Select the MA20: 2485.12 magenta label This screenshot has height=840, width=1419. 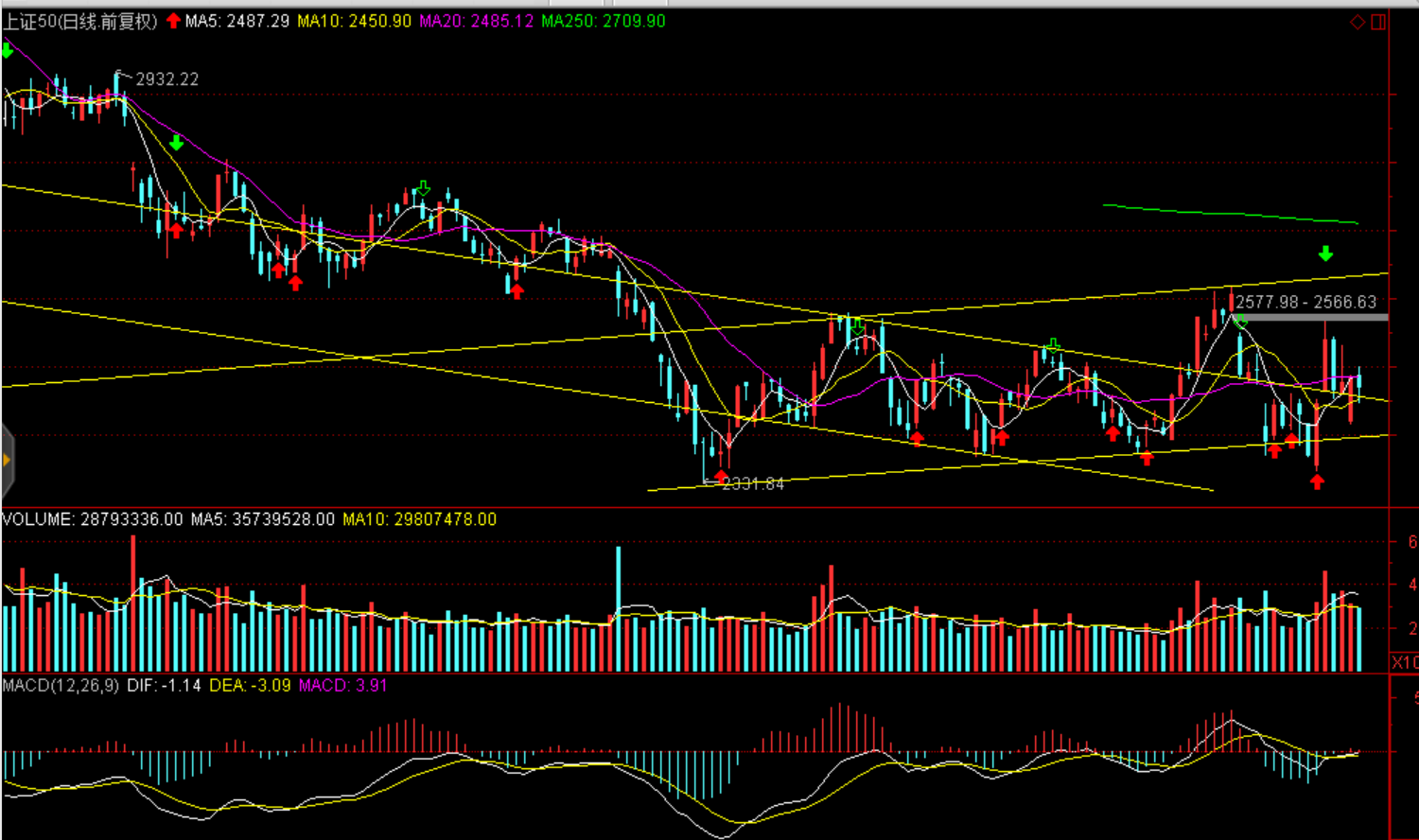(x=477, y=21)
